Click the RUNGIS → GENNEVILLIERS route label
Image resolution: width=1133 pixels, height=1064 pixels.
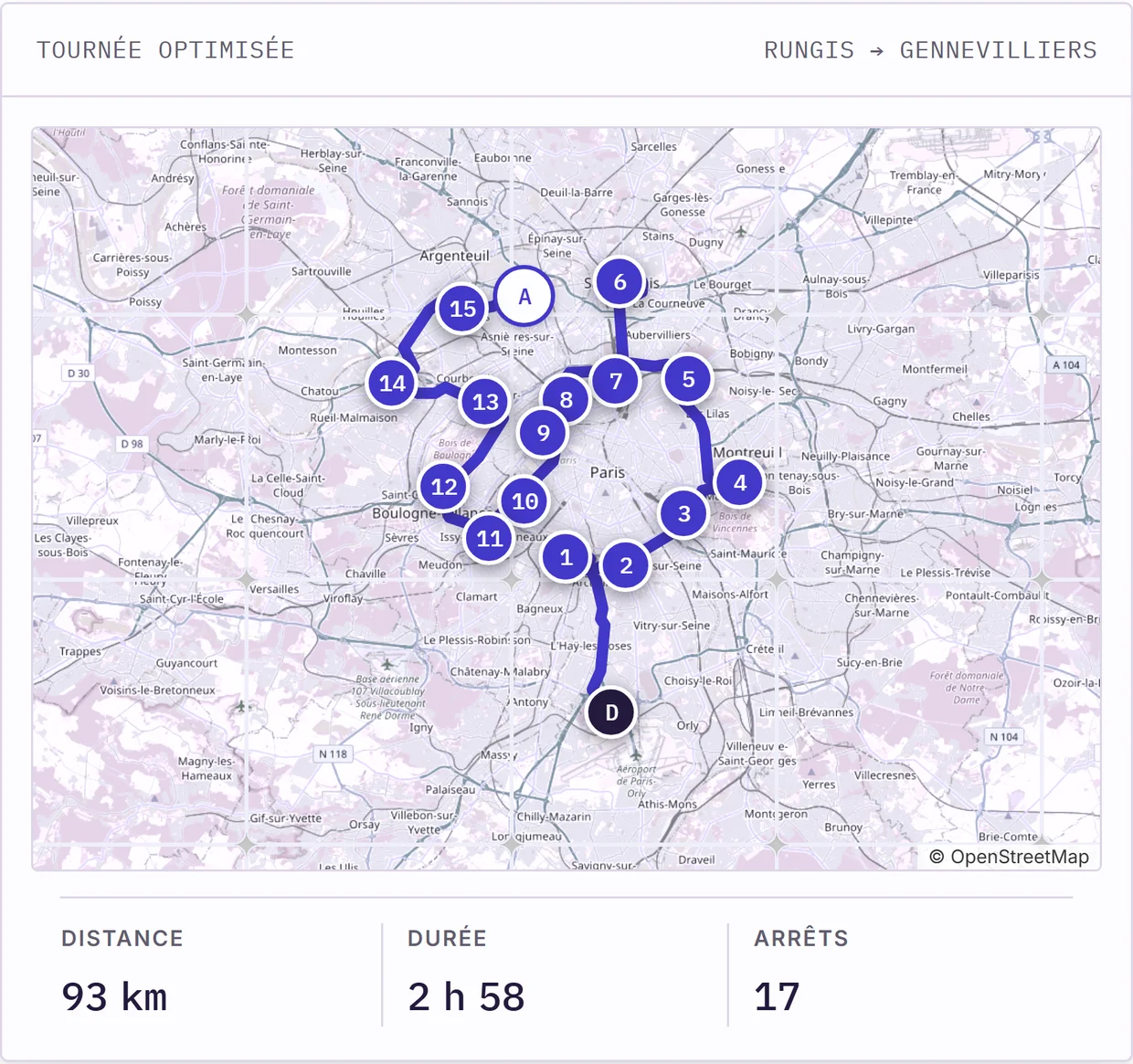click(930, 50)
